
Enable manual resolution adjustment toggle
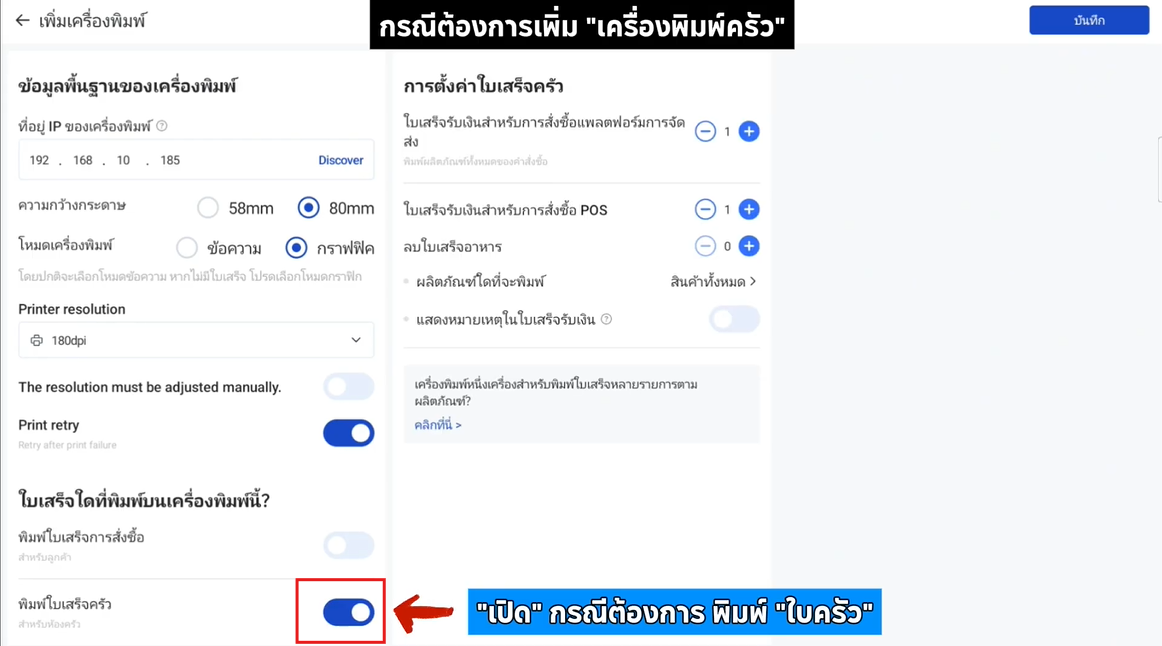click(x=348, y=387)
